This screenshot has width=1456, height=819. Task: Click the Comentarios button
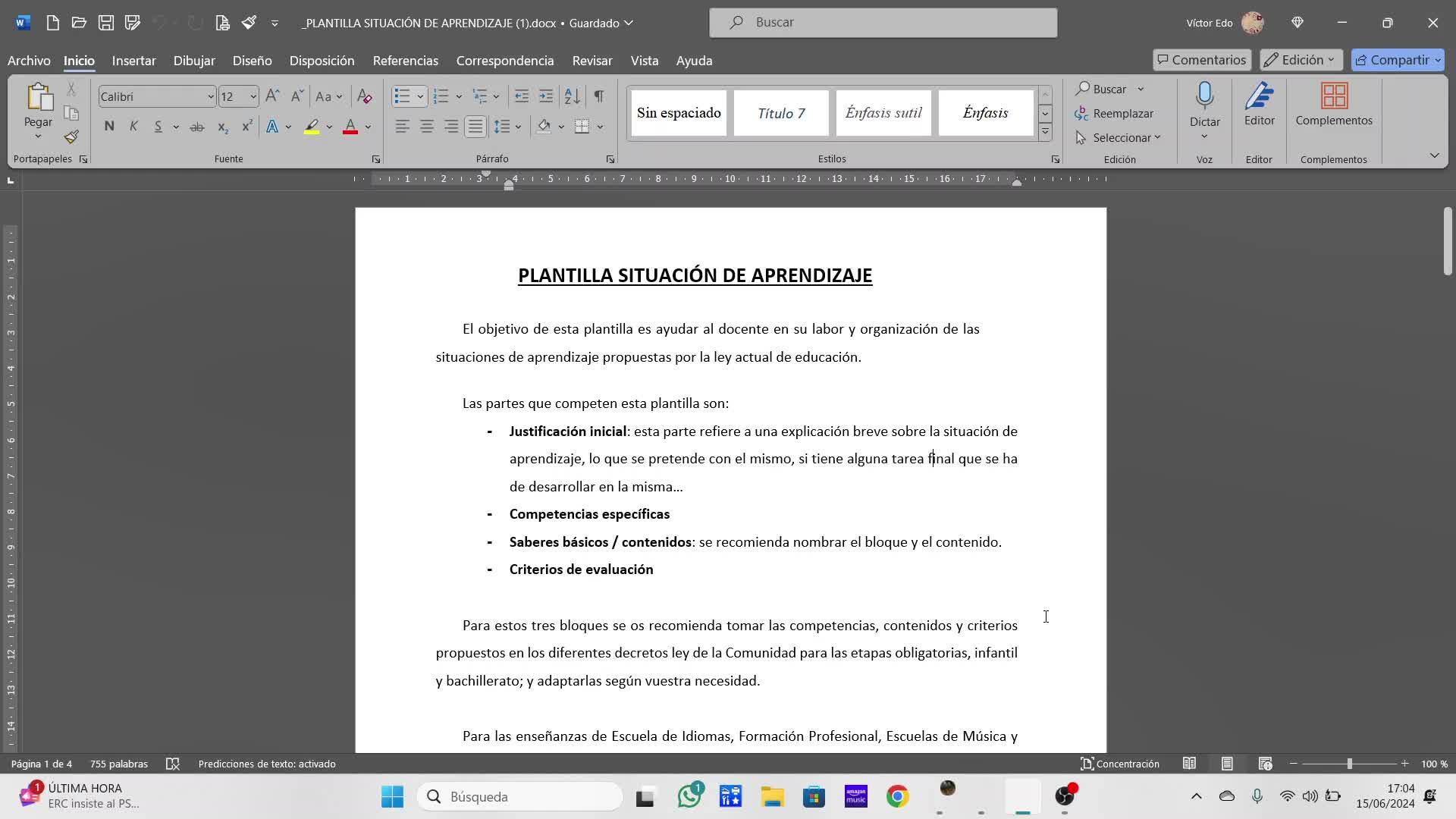tap(1201, 60)
